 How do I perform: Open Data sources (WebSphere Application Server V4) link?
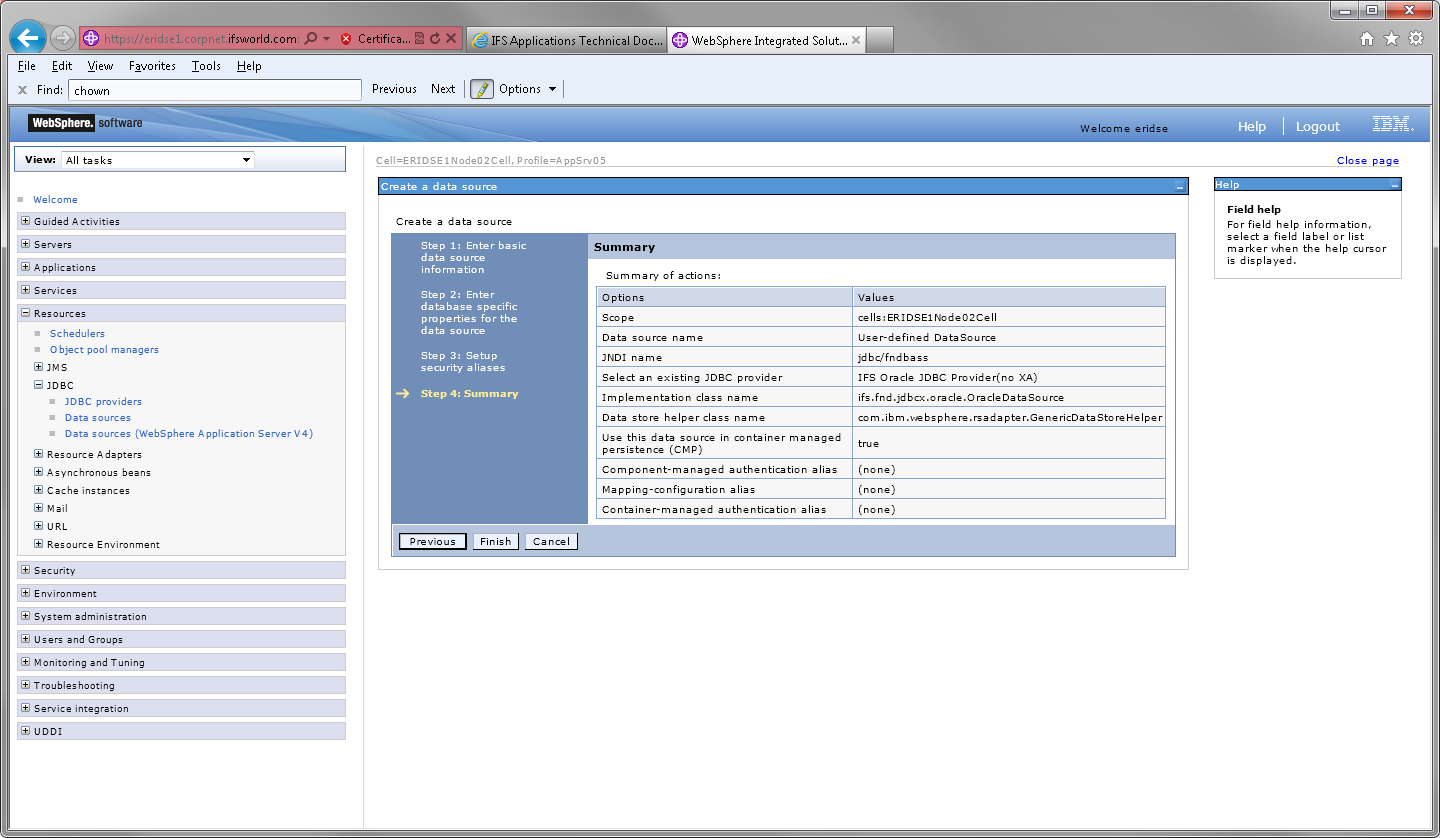point(189,433)
